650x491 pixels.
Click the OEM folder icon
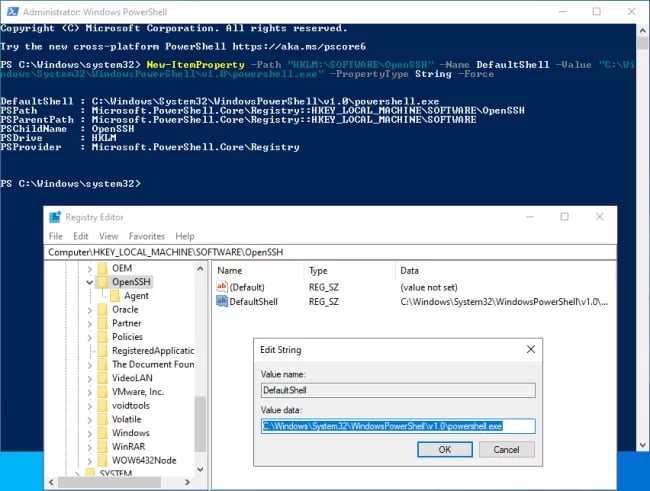click(x=102, y=268)
